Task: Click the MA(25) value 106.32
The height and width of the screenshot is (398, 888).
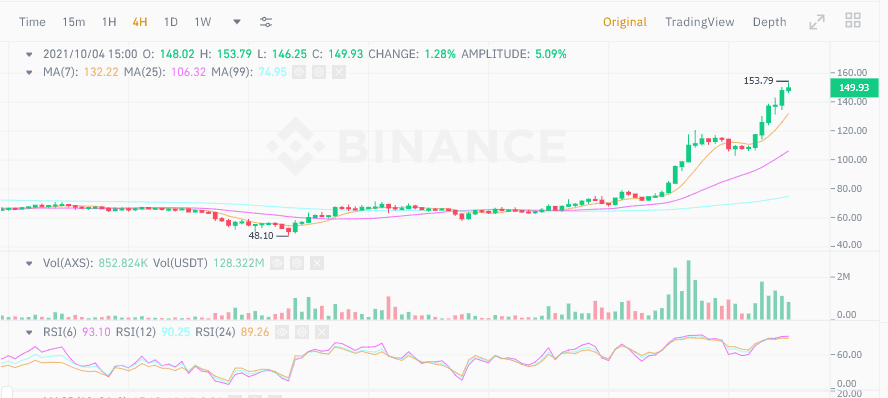Action: click(189, 72)
